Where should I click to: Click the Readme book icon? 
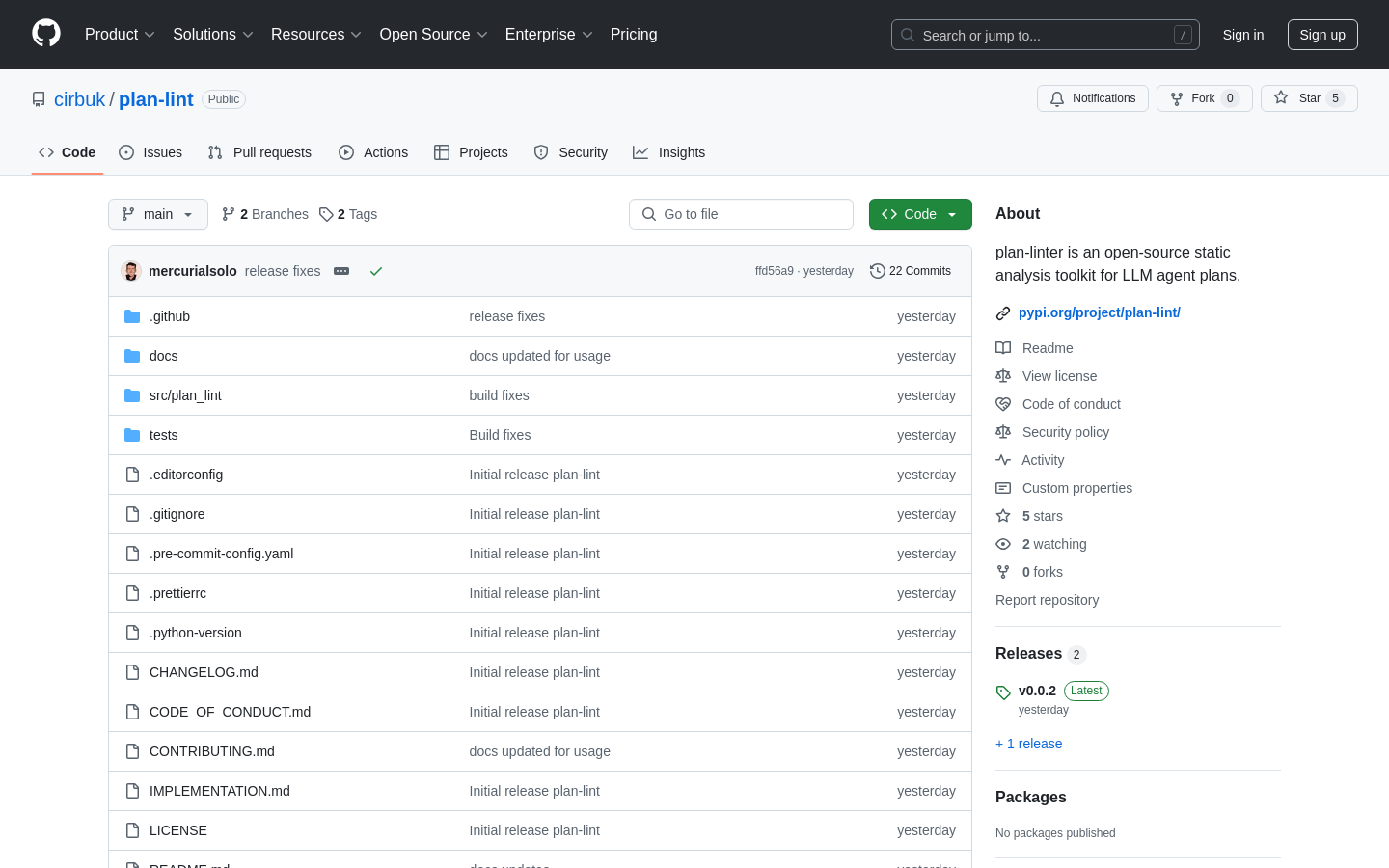[x=1003, y=348]
